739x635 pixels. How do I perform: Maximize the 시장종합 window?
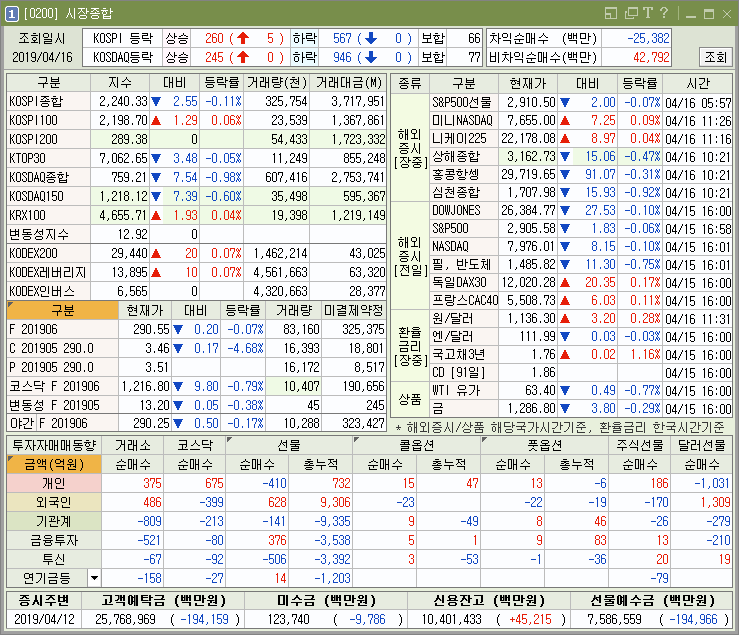tap(708, 14)
